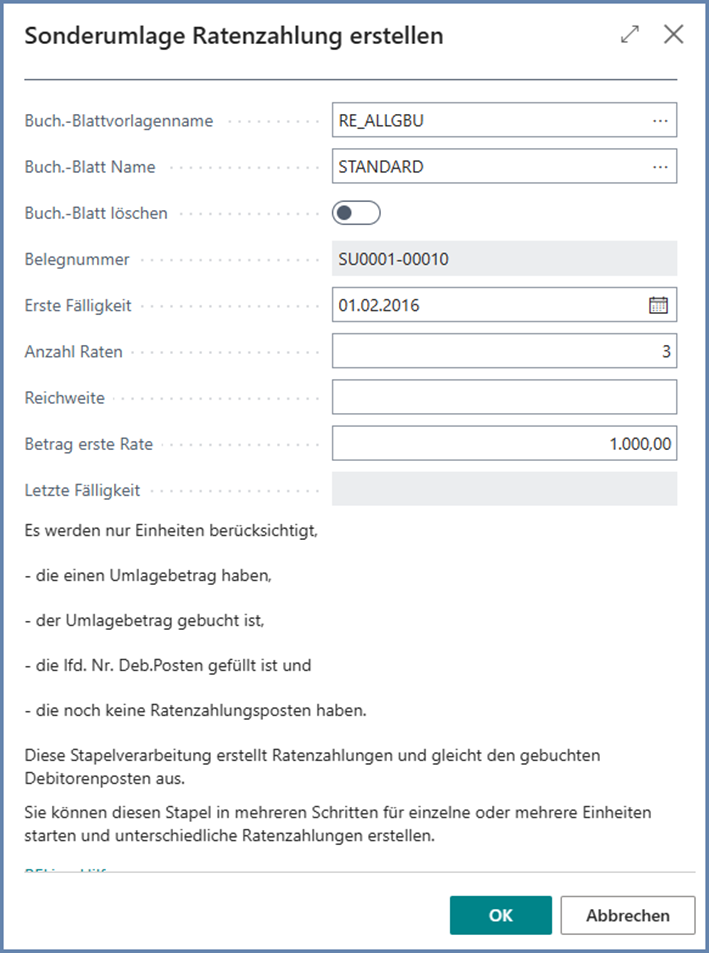This screenshot has height=953, width=709.
Task: Open the Buch.-Blattvorlagenname lookup ellipsis
Action: pyautogui.click(x=659, y=121)
